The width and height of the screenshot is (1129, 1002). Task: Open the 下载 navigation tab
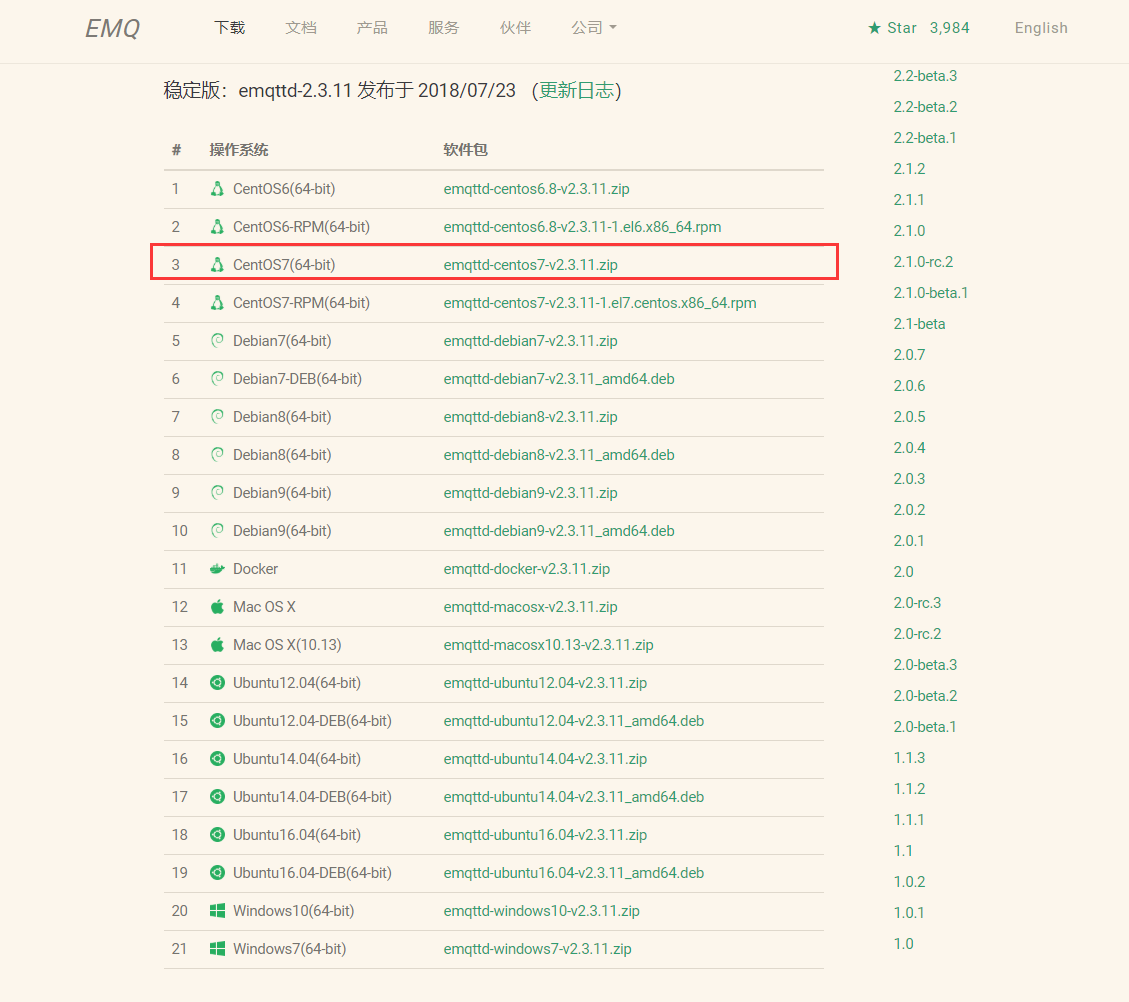coord(230,28)
